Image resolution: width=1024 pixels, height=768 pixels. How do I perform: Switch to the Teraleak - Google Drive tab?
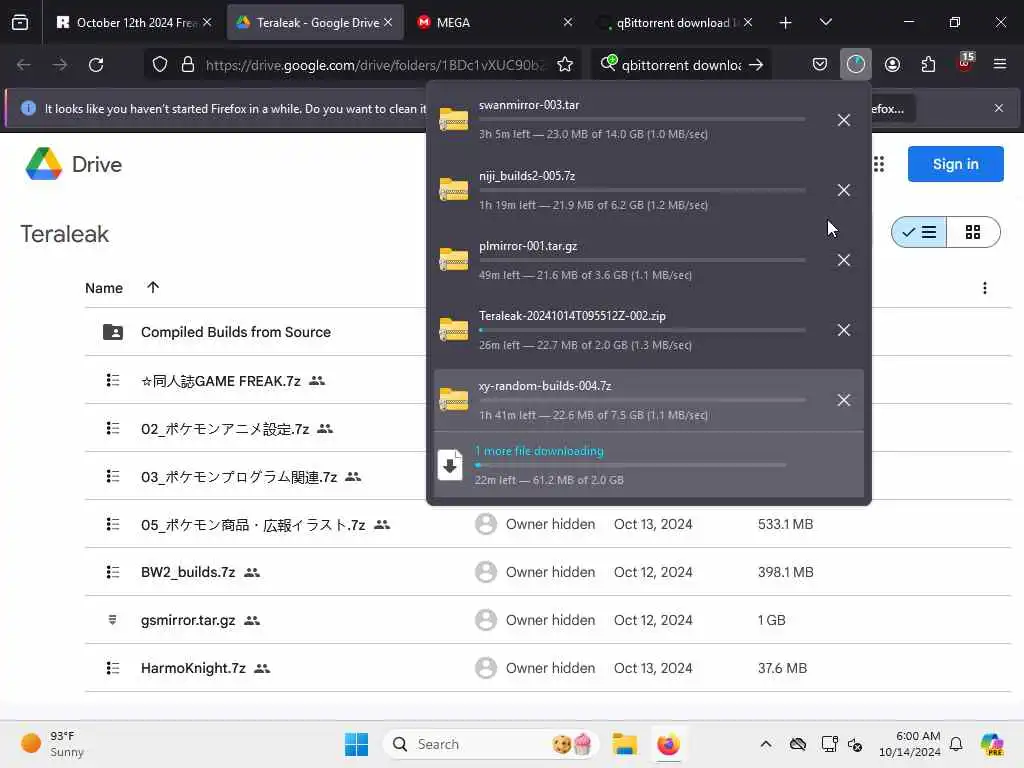point(316,22)
